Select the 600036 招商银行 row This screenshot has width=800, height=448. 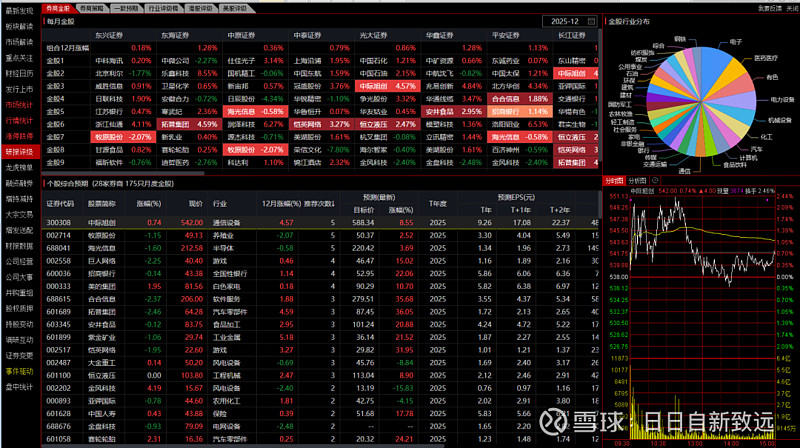tap(321, 273)
